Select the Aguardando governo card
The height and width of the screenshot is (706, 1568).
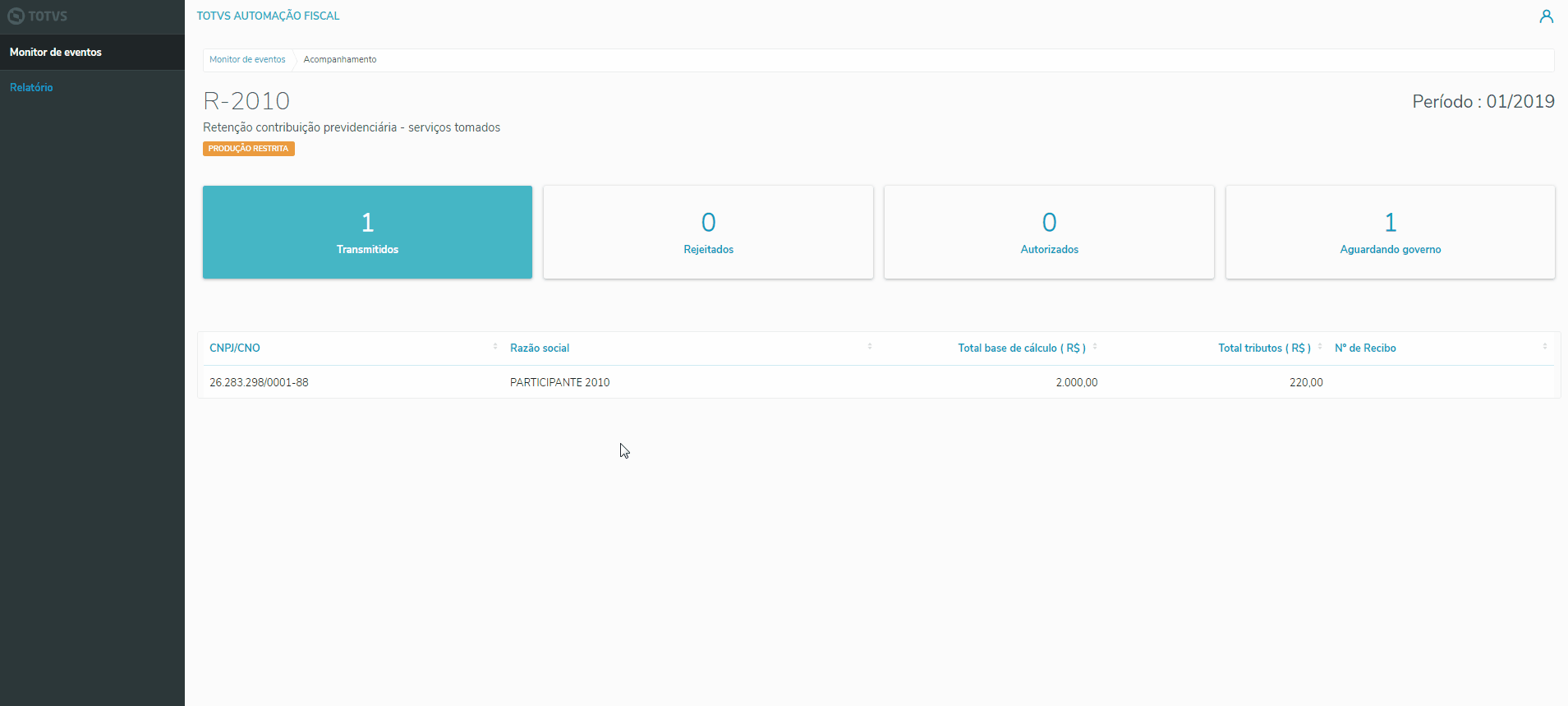pyautogui.click(x=1390, y=232)
